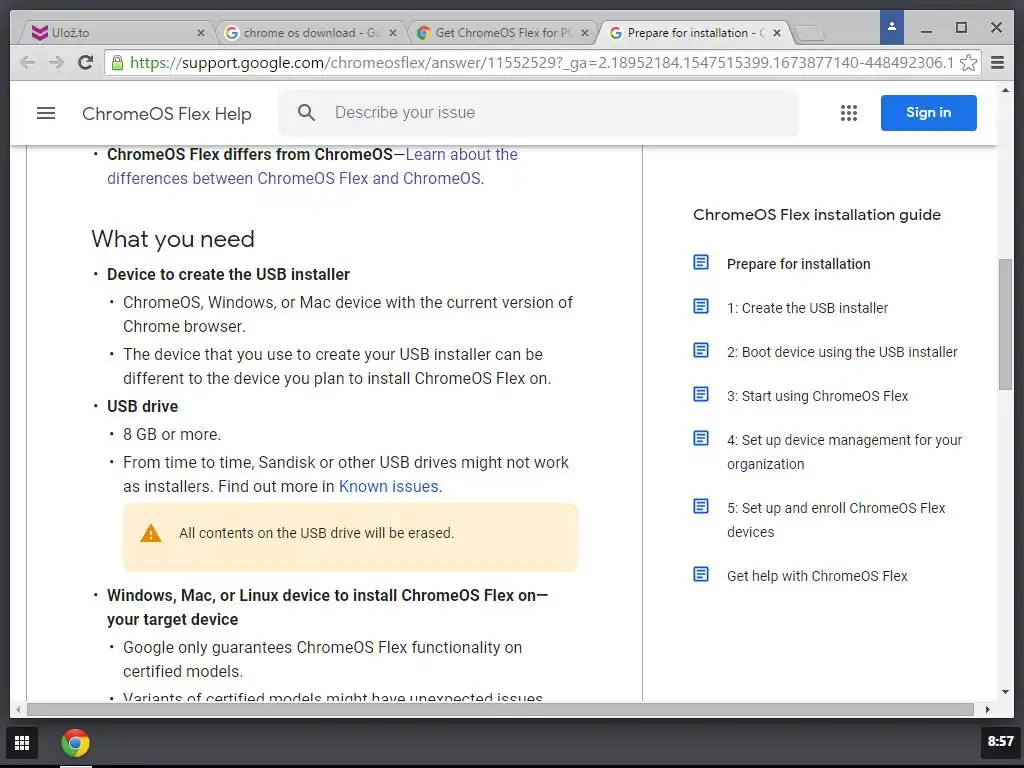This screenshot has width=1024, height=768.
Task: Click the URL address bar
Action: click(541, 63)
